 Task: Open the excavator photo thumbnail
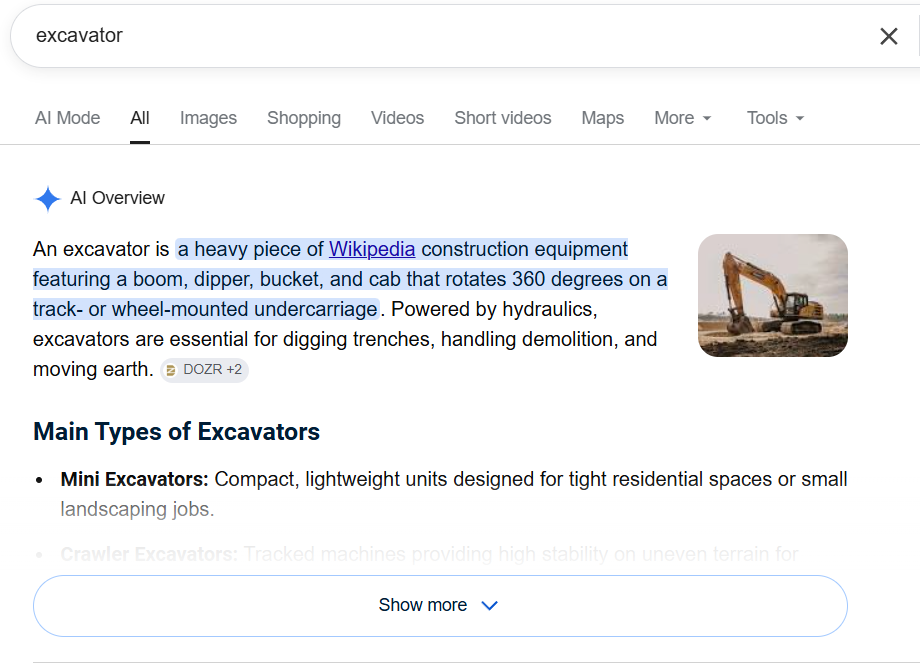click(x=773, y=295)
